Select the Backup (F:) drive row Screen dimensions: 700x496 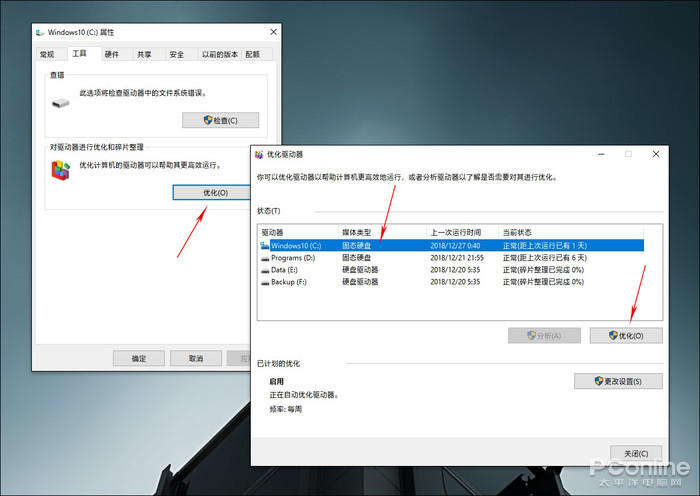coord(452,282)
